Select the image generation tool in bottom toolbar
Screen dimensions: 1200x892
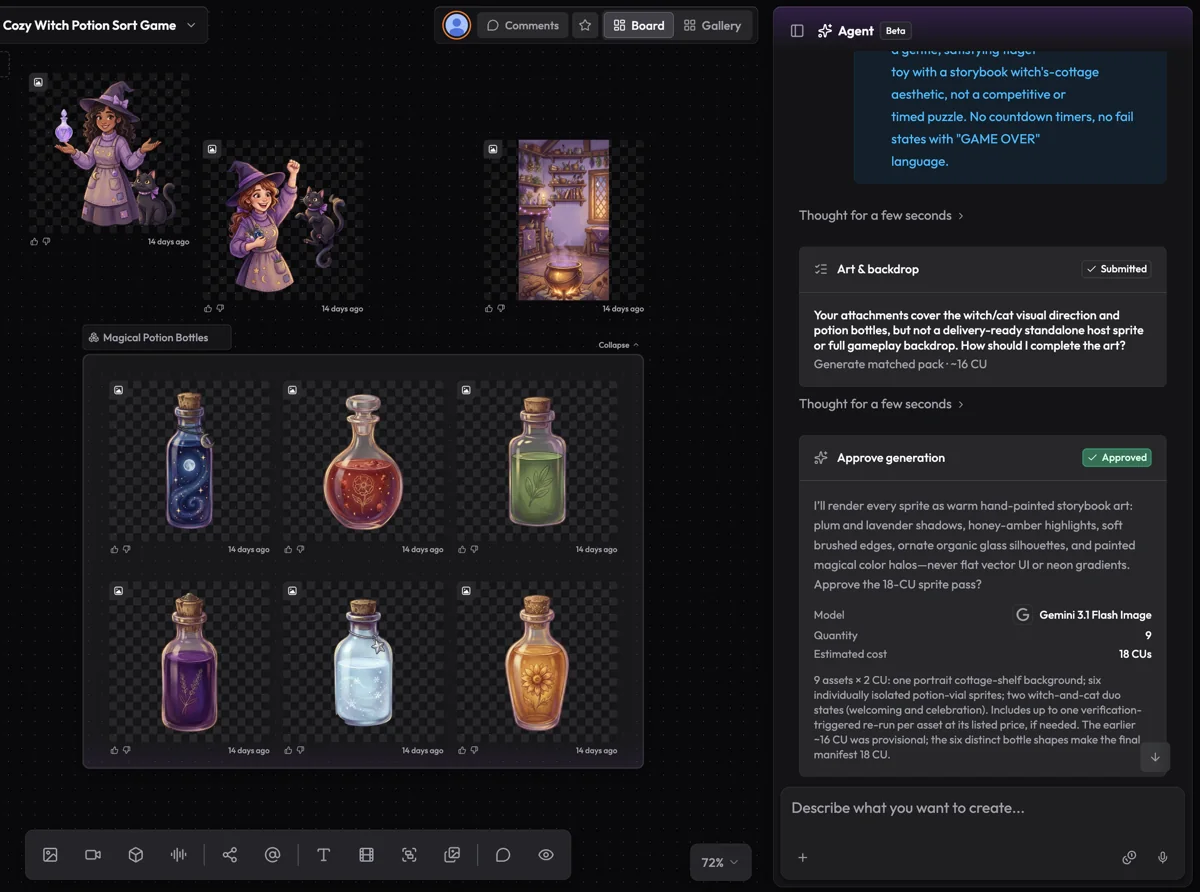point(50,855)
